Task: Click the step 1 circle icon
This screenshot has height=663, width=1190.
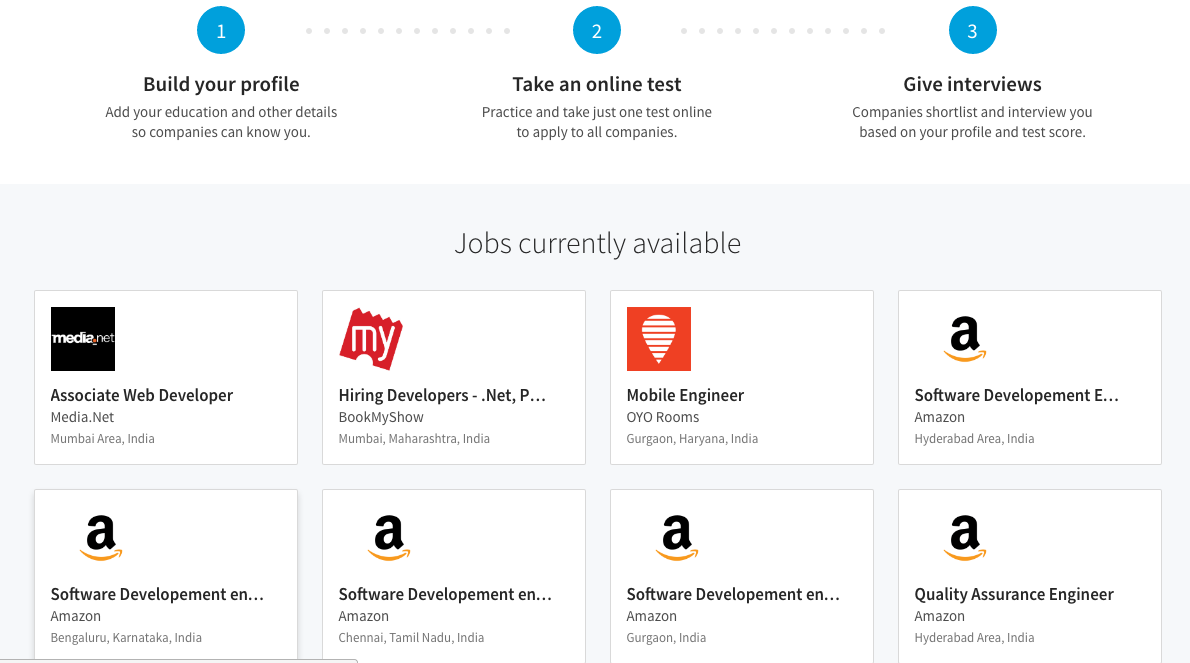Action: pyautogui.click(x=221, y=31)
